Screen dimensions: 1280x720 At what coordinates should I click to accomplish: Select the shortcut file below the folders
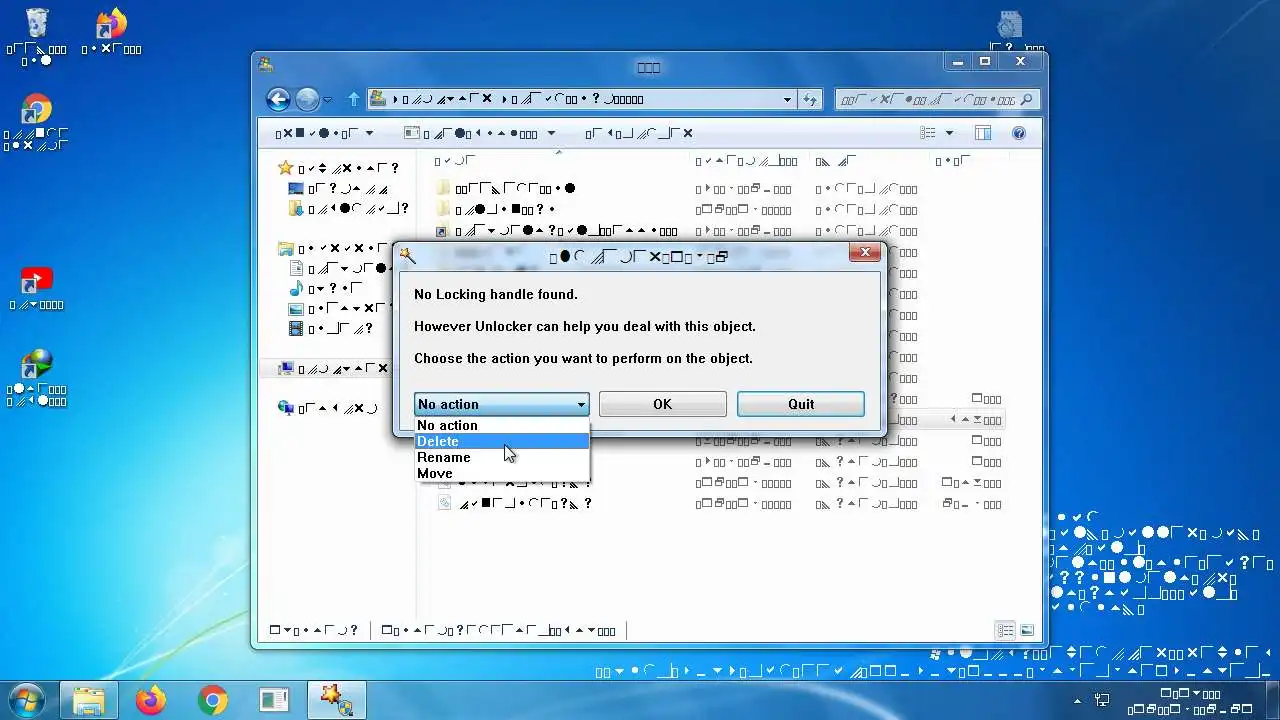(556, 231)
